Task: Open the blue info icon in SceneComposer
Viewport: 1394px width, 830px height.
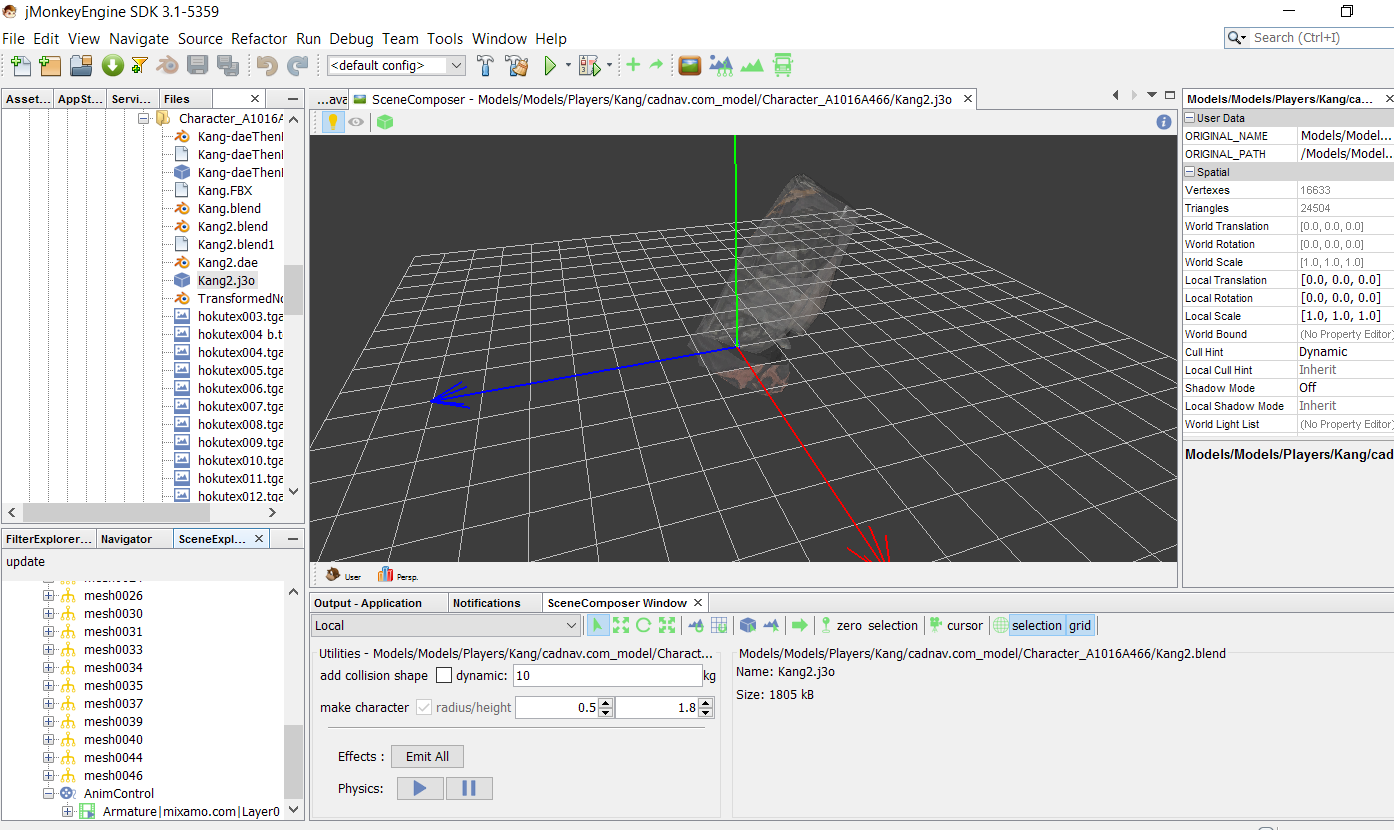Action: click(1163, 122)
